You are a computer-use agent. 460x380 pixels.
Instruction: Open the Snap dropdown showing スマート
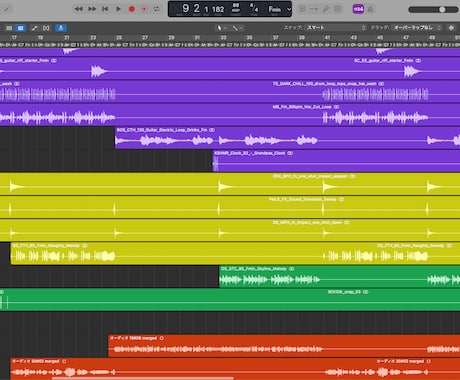tap(335, 28)
